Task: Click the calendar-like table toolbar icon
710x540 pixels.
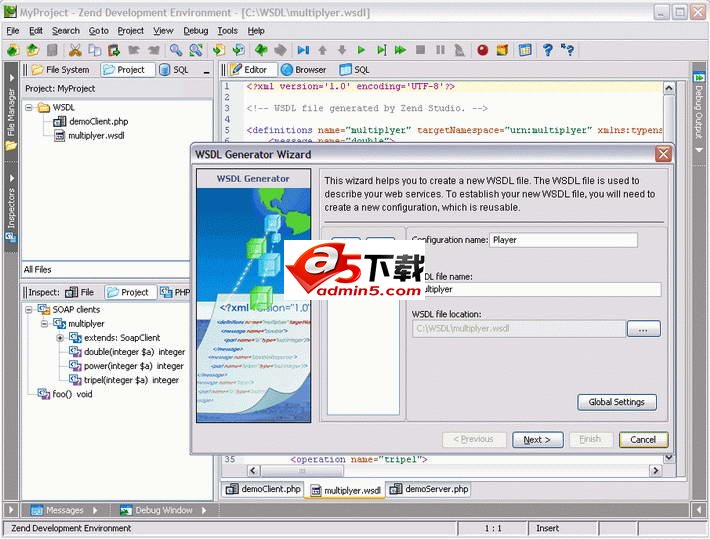Action: pyautogui.click(x=525, y=50)
